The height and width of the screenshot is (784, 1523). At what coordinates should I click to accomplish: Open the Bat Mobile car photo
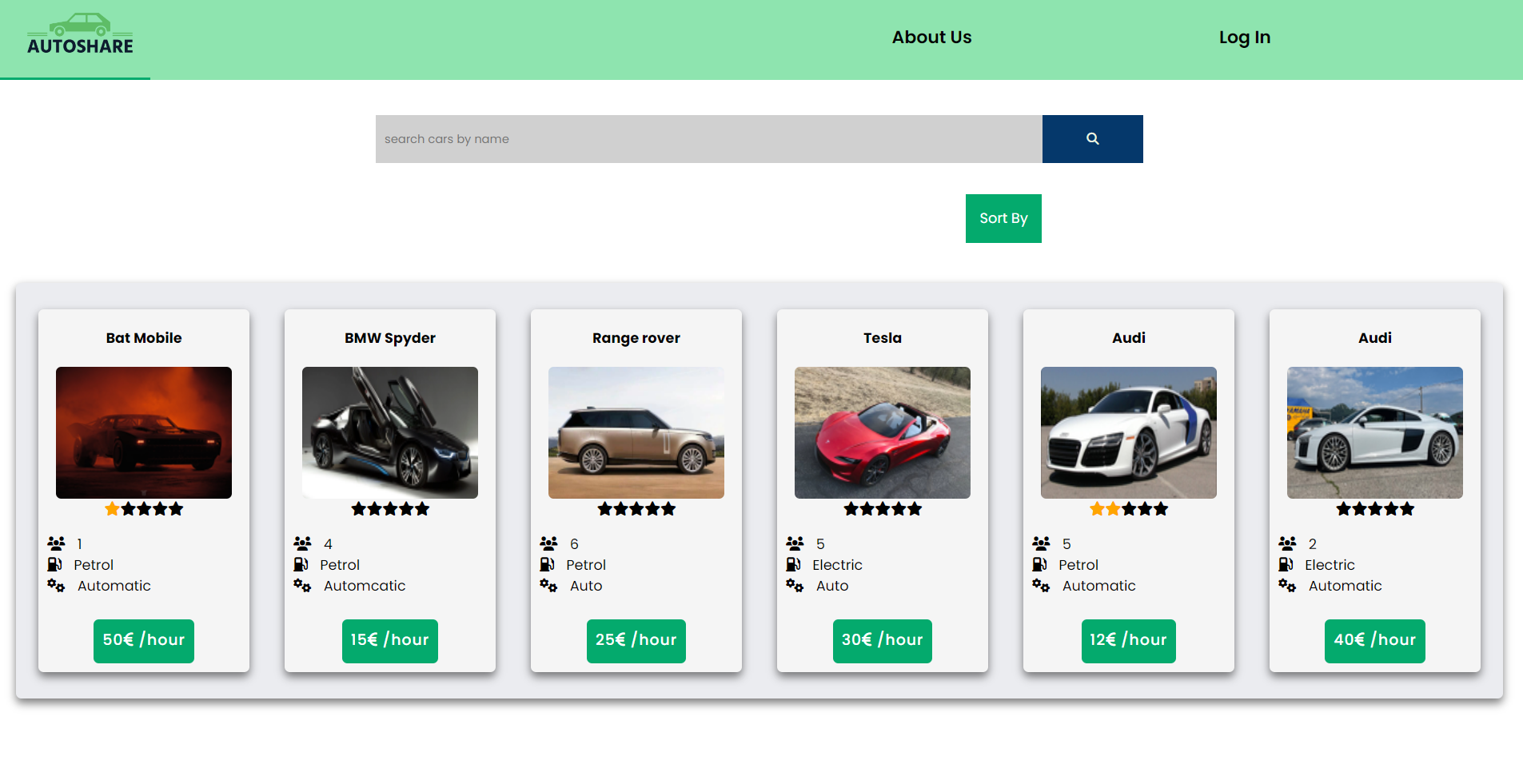click(144, 432)
